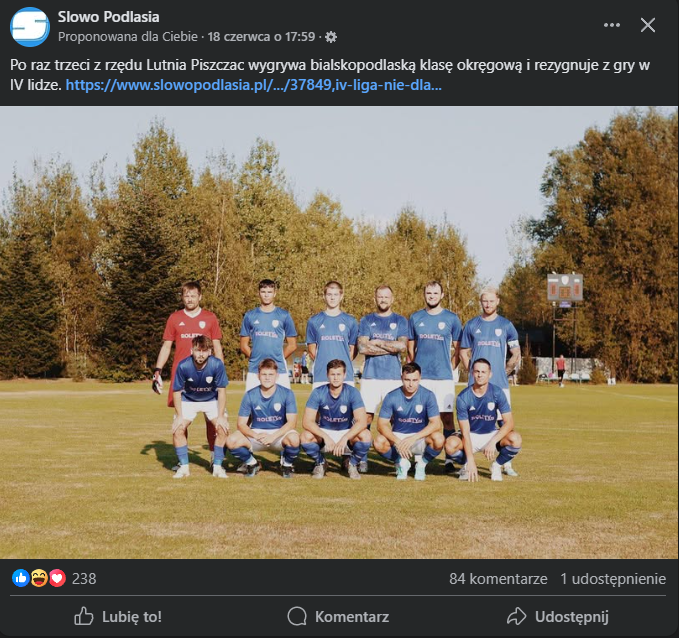Screen dimensions: 679x638
Task: Click the gear icon beside the timestamp
Action: coord(331,37)
